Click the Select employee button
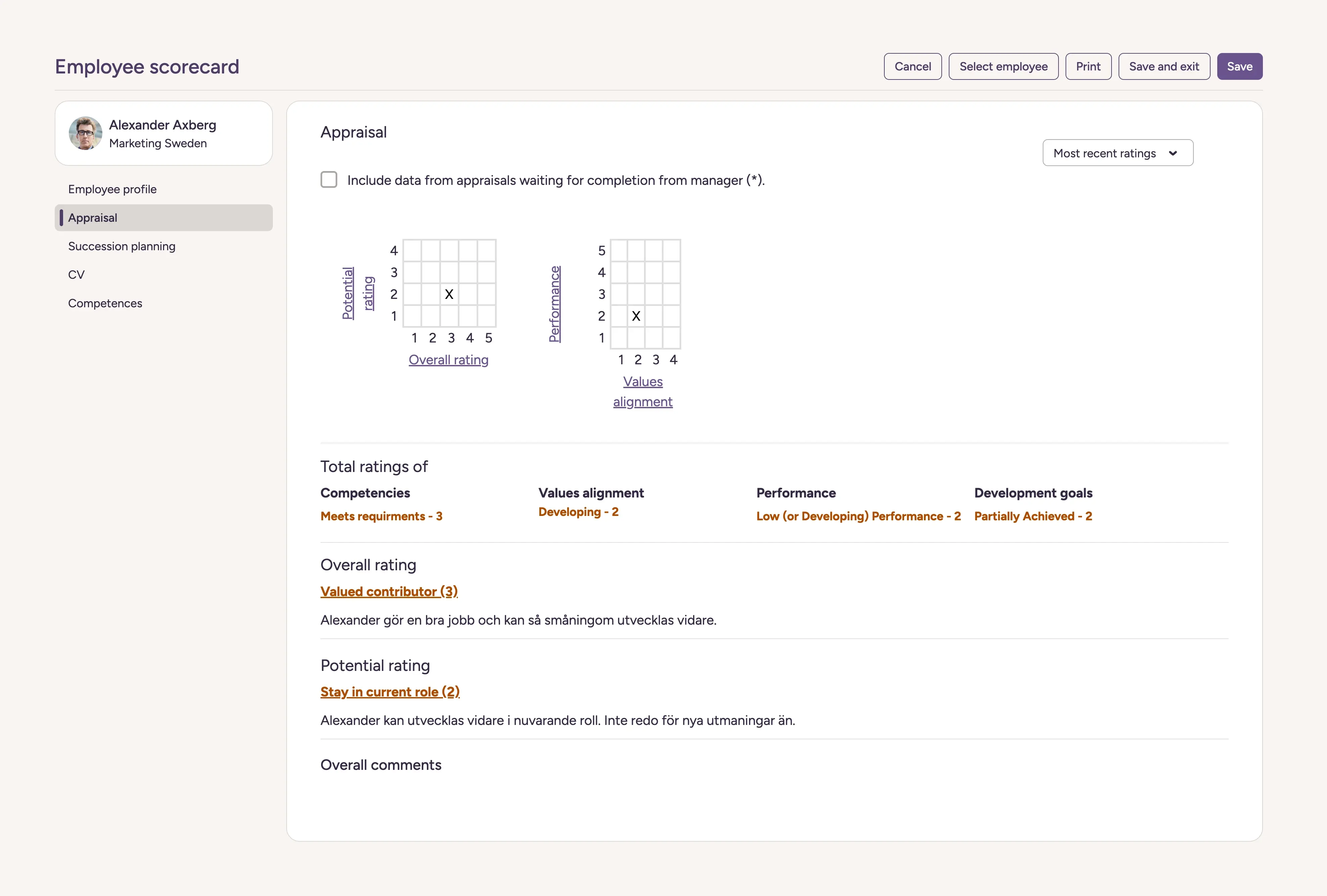The width and height of the screenshot is (1327, 896). coord(1003,66)
